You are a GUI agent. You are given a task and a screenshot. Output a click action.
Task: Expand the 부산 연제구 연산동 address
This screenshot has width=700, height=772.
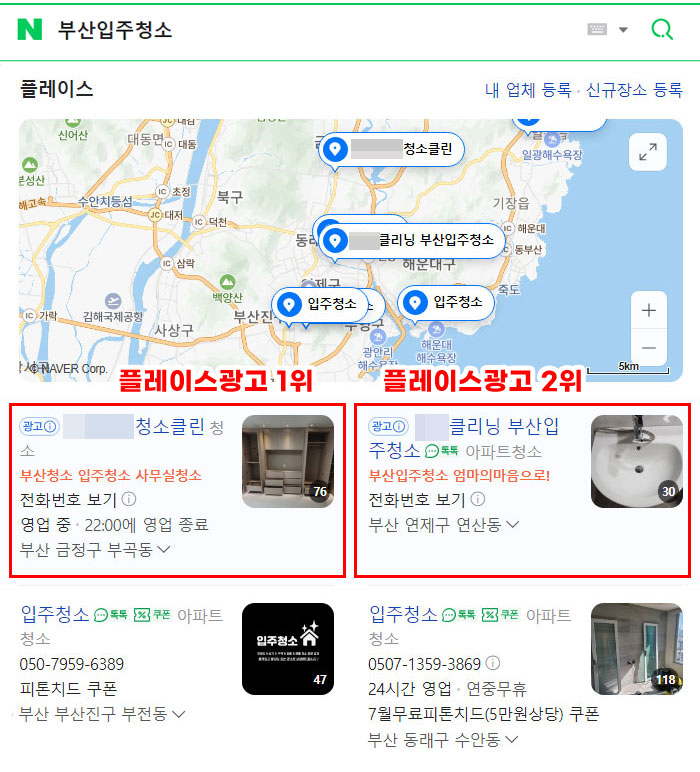(512, 524)
